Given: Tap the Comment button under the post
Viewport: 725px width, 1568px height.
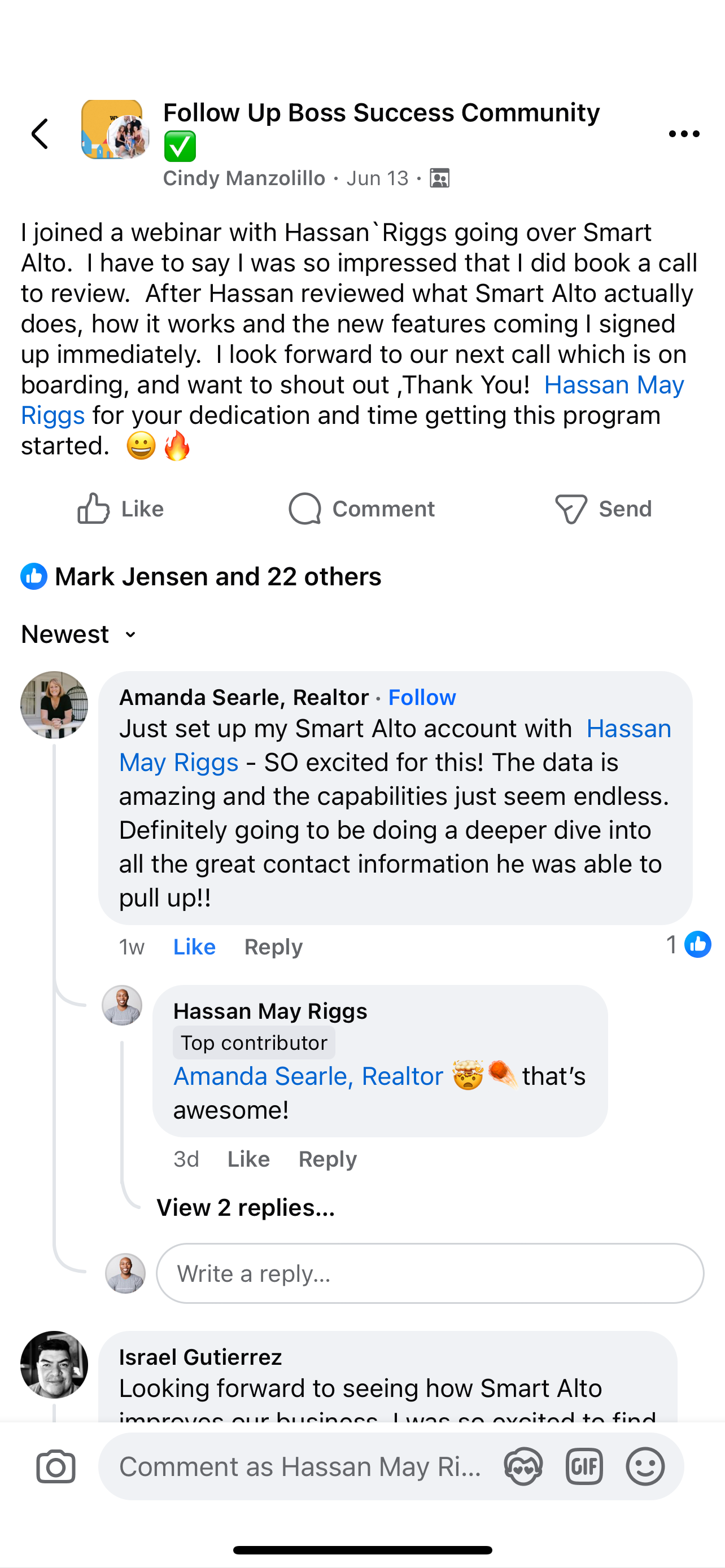Looking at the screenshot, I should [361, 509].
